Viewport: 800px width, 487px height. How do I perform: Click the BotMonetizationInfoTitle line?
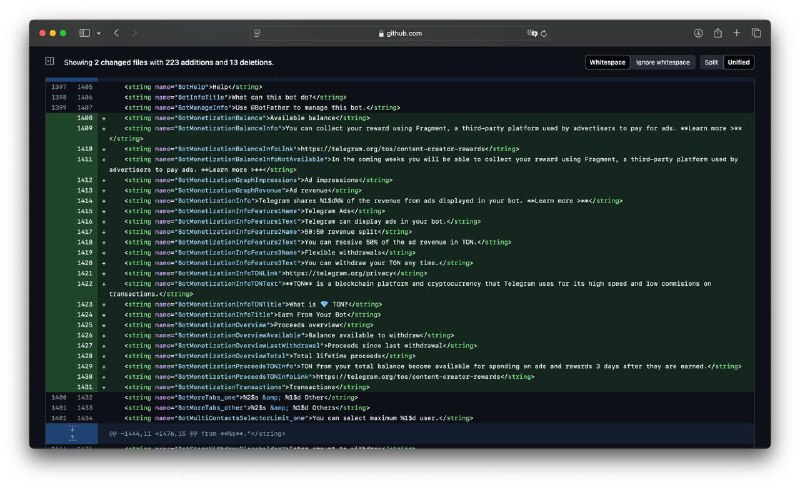tap(253, 315)
